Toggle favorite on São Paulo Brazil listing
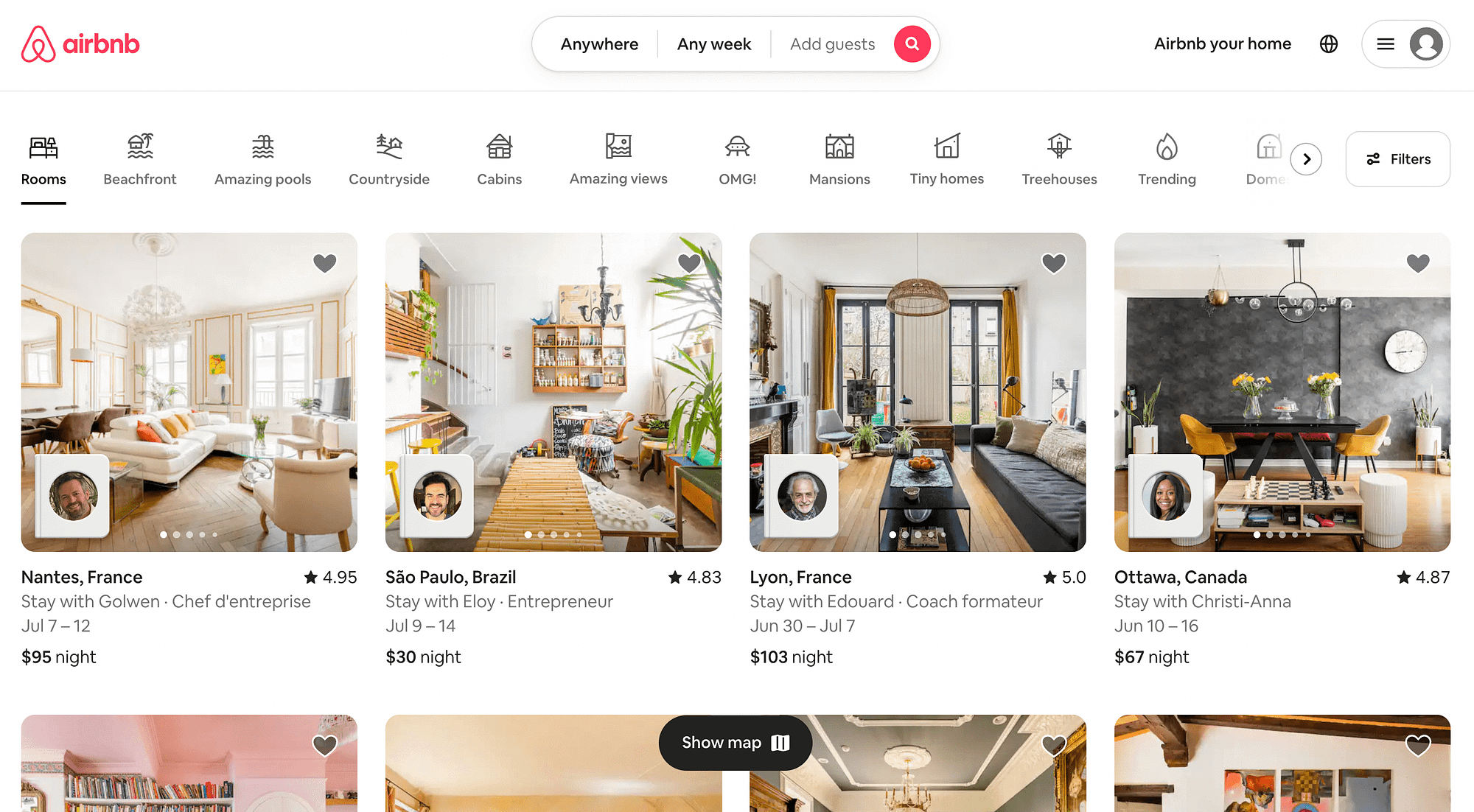This screenshot has width=1474, height=812. pyautogui.click(x=690, y=261)
